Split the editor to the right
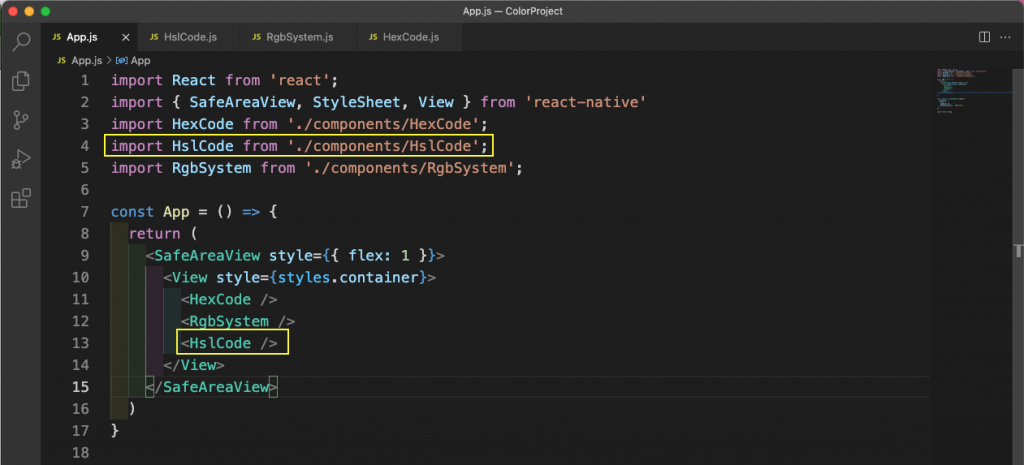Screen dimensions: 1024x465 coord(984,37)
